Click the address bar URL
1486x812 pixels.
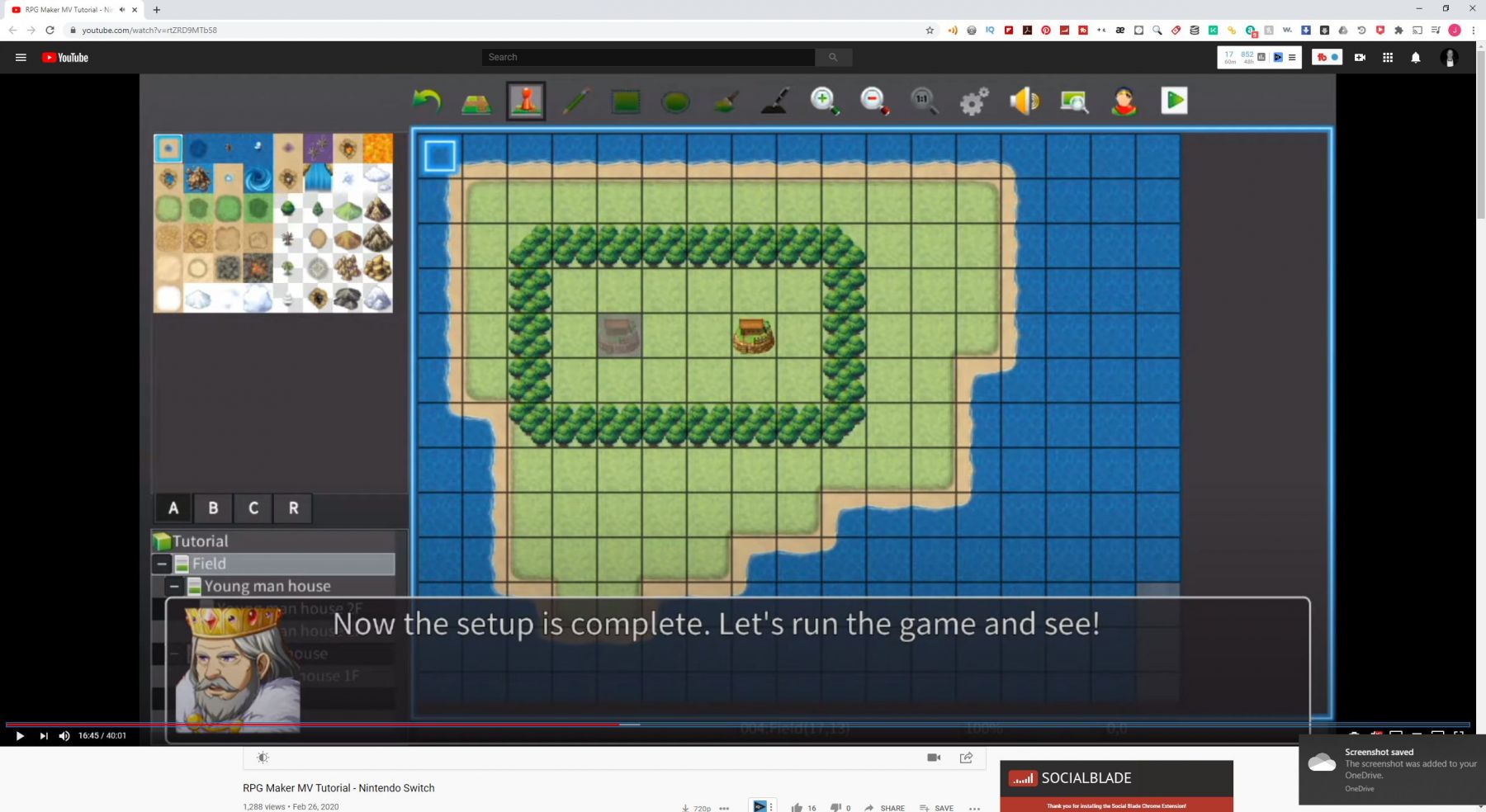(149, 30)
